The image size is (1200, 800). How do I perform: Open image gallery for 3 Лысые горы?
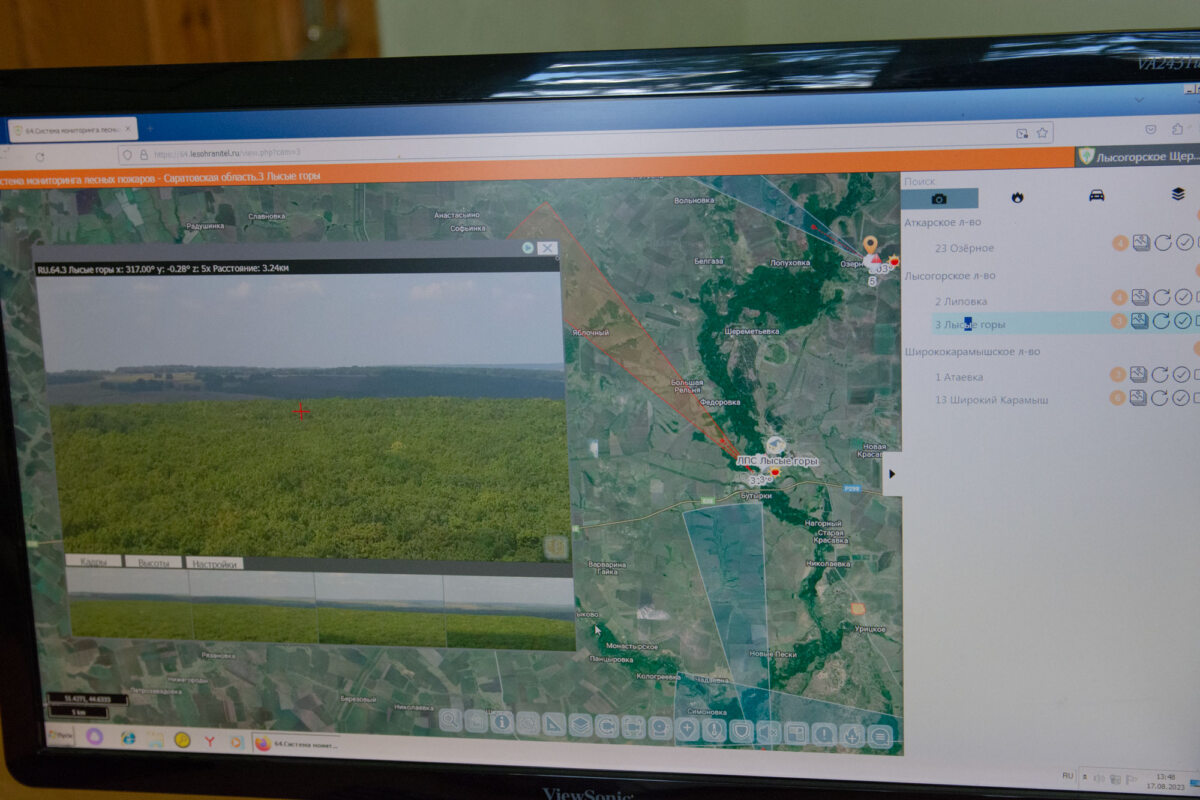(1141, 321)
